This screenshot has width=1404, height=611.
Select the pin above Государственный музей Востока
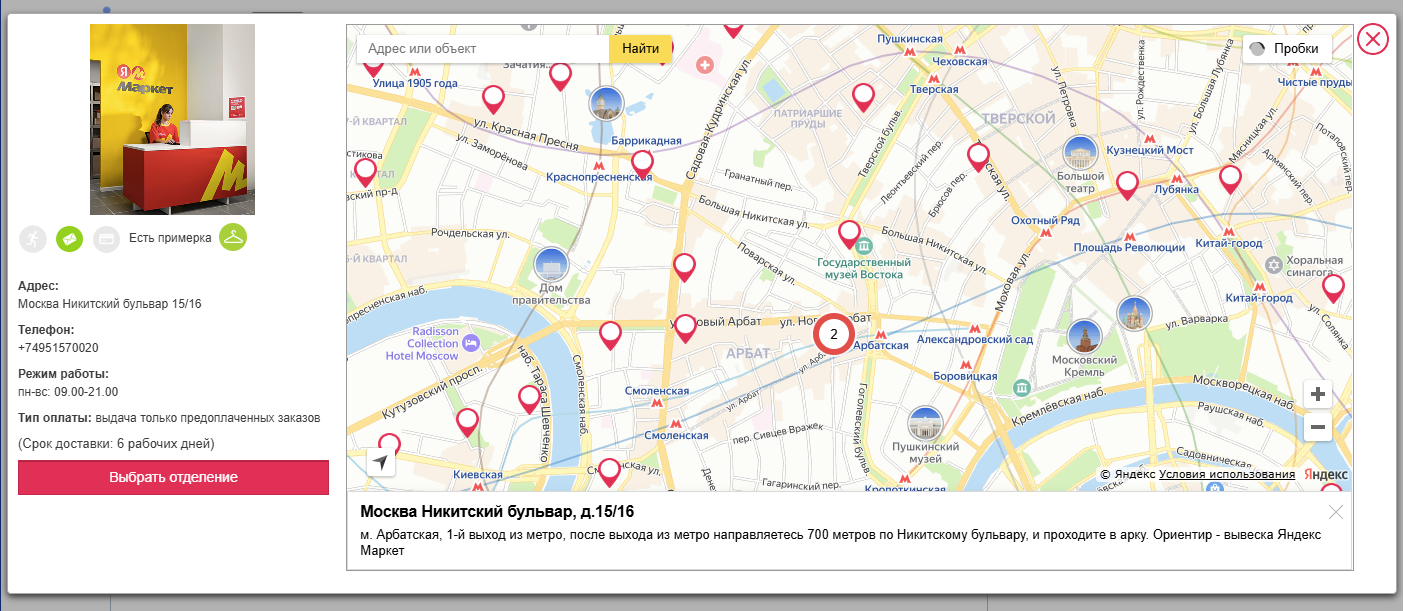849,235
